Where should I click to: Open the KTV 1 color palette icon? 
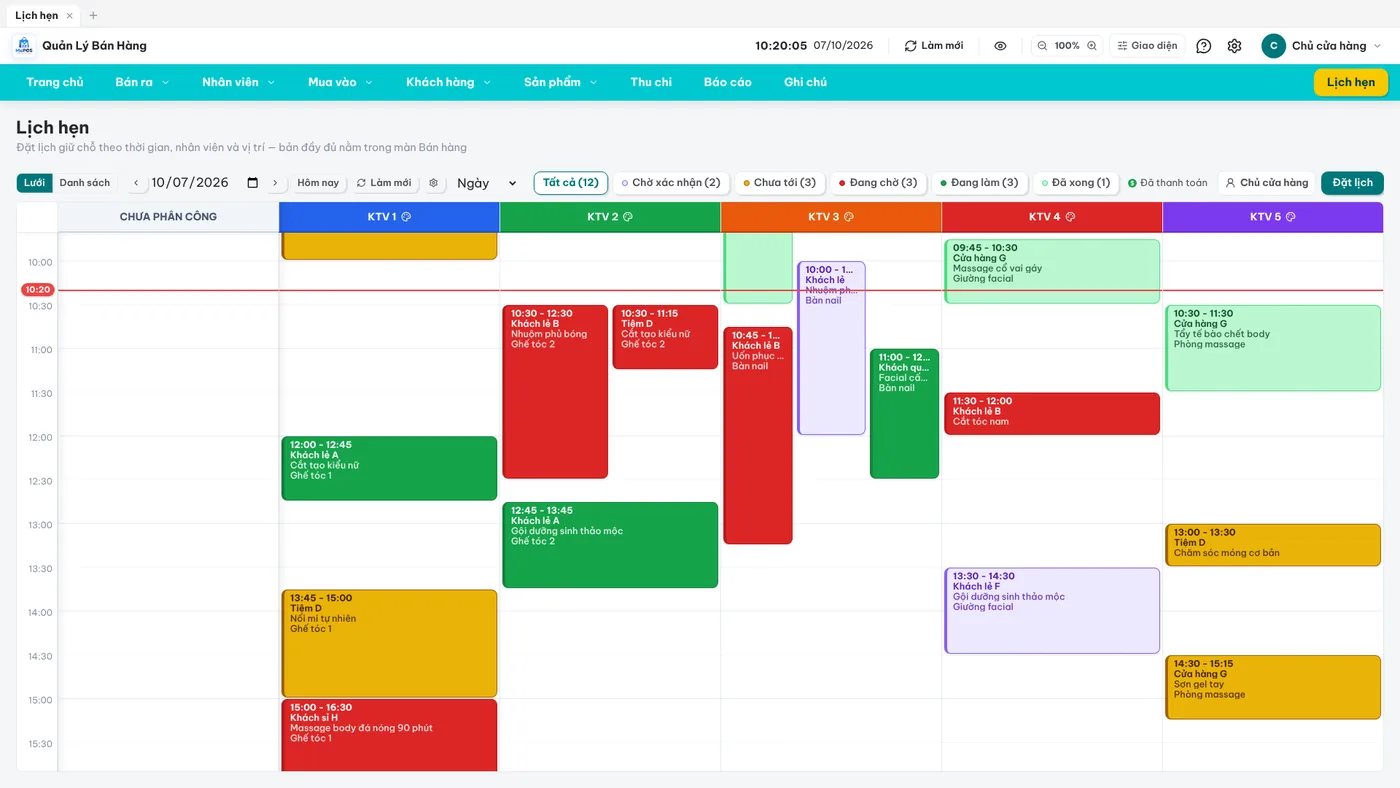406,217
